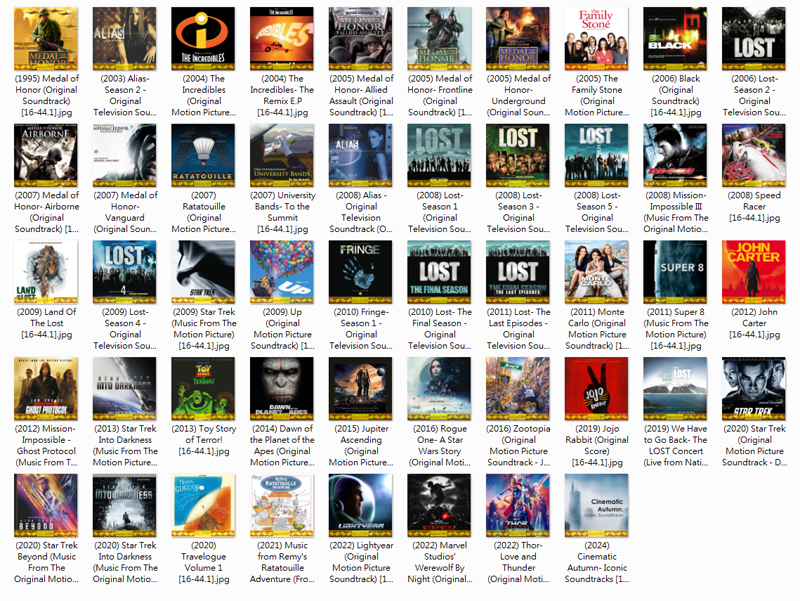Select the Jupiter Ascending thumbnail
This screenshot has height=601, width=800.
point(361,389)
